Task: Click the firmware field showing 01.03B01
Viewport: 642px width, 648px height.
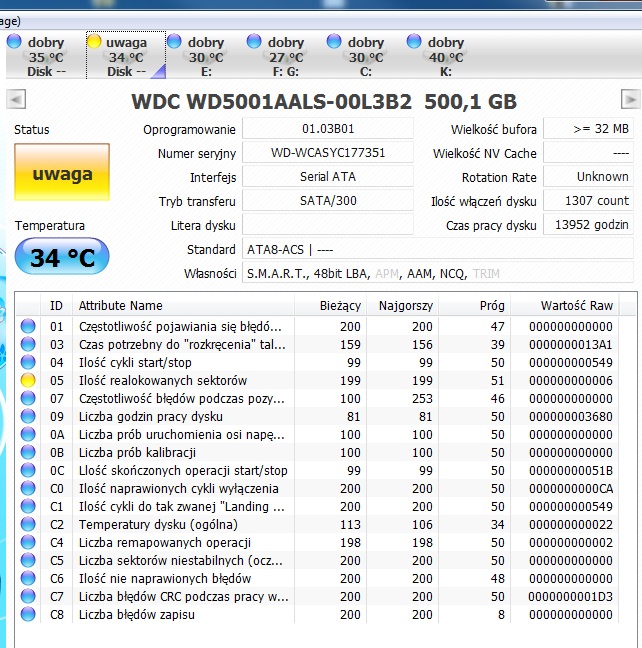Action: coord(328,129)
